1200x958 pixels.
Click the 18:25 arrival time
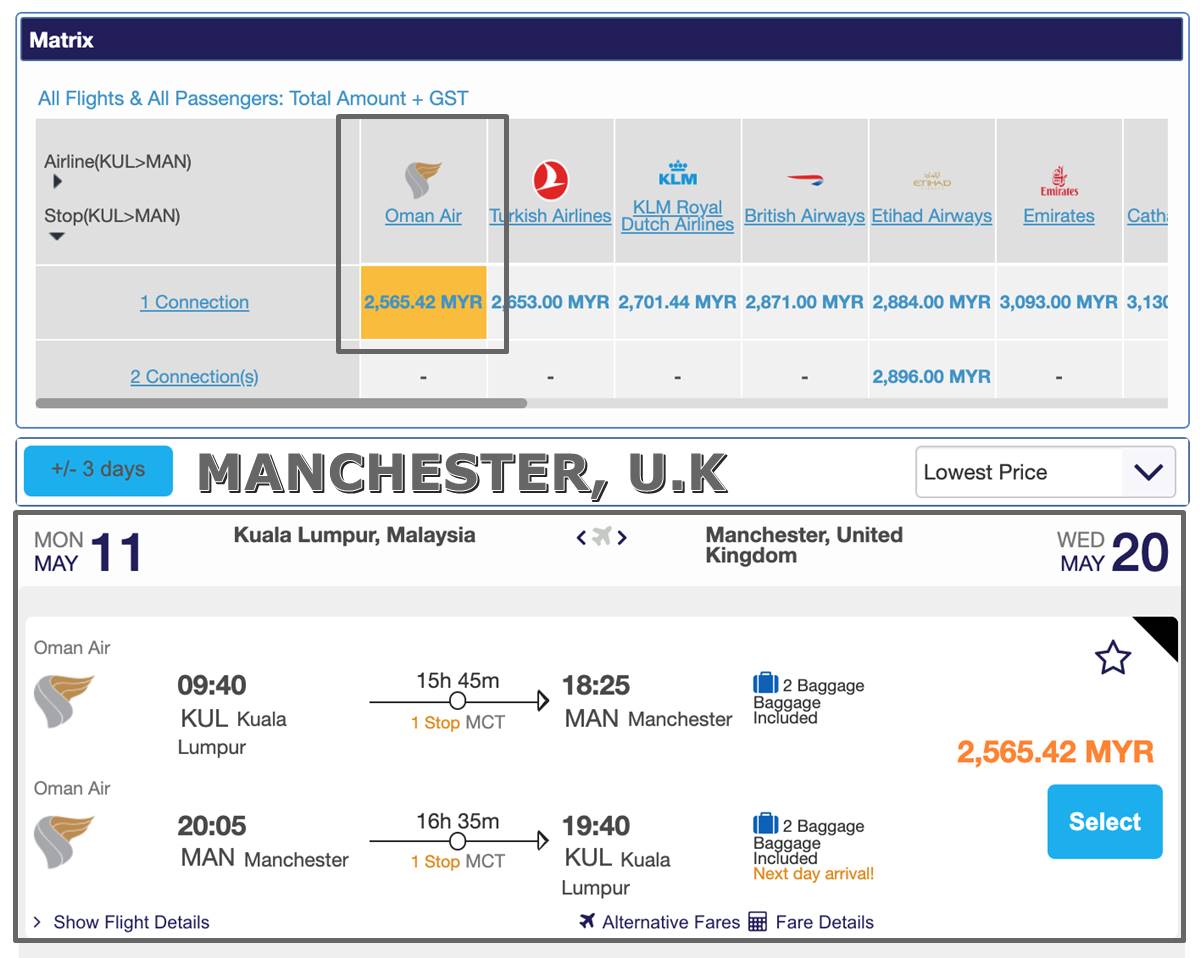click(x=596, y=686)
